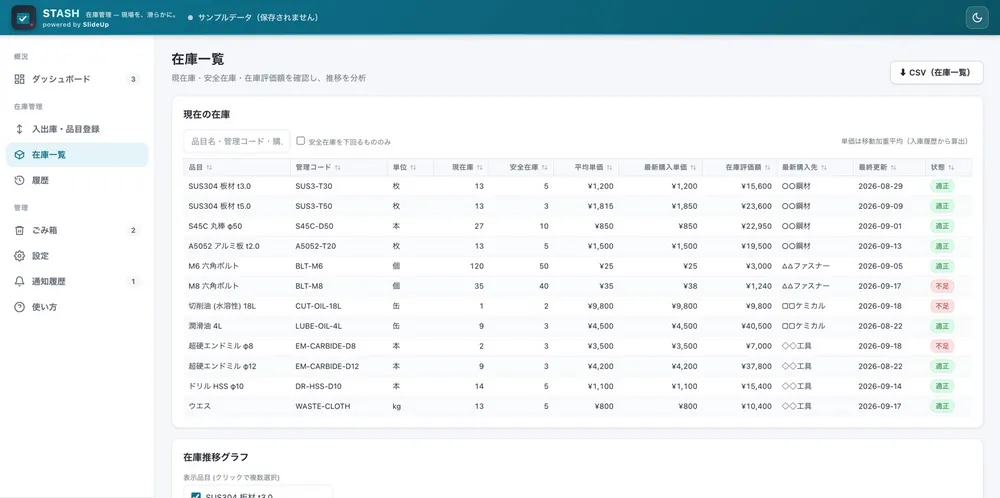This screenshot has height=498, width=1000.
Task: Click the サンプルデータ（保存されません）indicator
Action: pyautogui.click(x=253, y=18)
